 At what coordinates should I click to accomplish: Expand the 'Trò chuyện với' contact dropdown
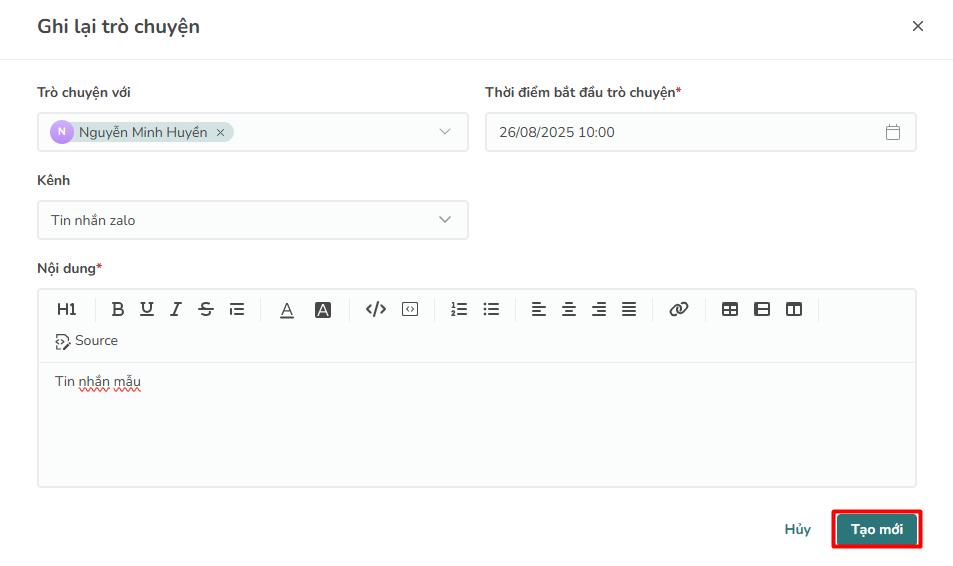(x=445, y=132)
